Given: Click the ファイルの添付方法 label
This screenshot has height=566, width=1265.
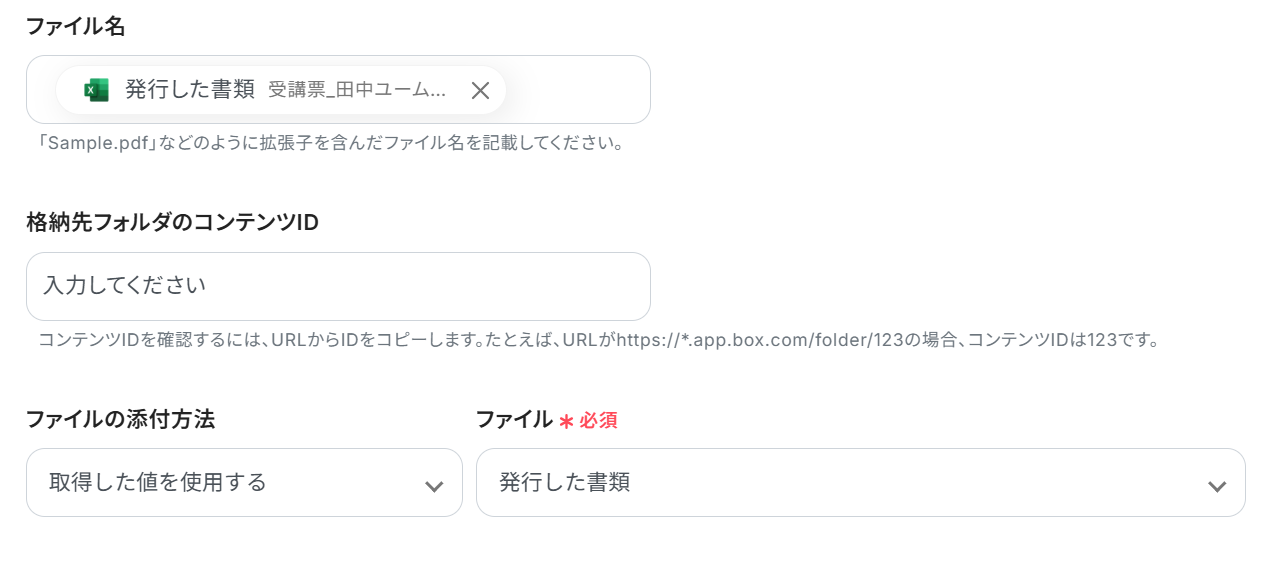Looking at the screenshot, I should (120, 420).
